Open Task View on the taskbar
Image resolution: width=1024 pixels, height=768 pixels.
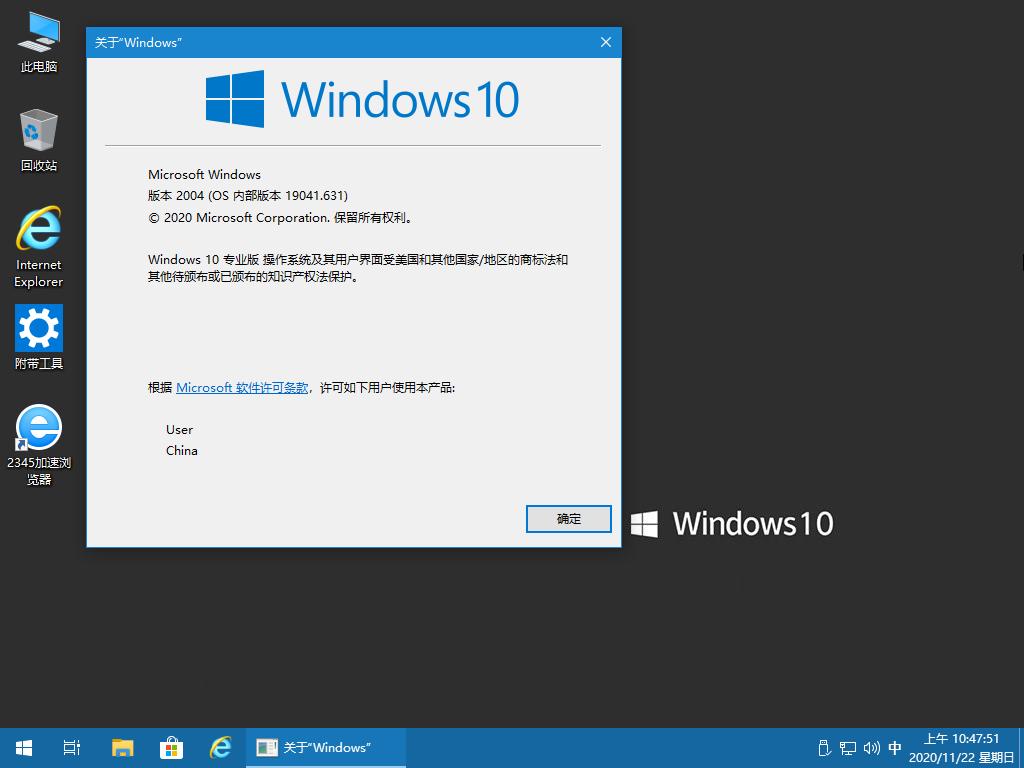pyautogui.click(x=72, y=748)
